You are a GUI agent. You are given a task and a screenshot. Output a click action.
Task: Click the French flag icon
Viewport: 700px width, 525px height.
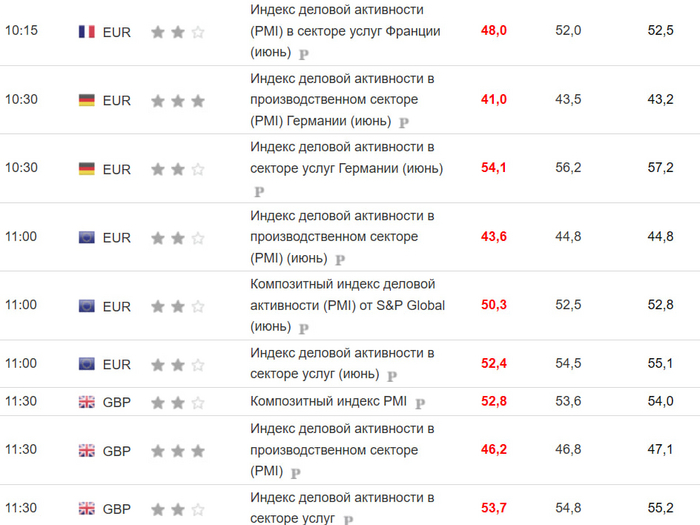86,31
